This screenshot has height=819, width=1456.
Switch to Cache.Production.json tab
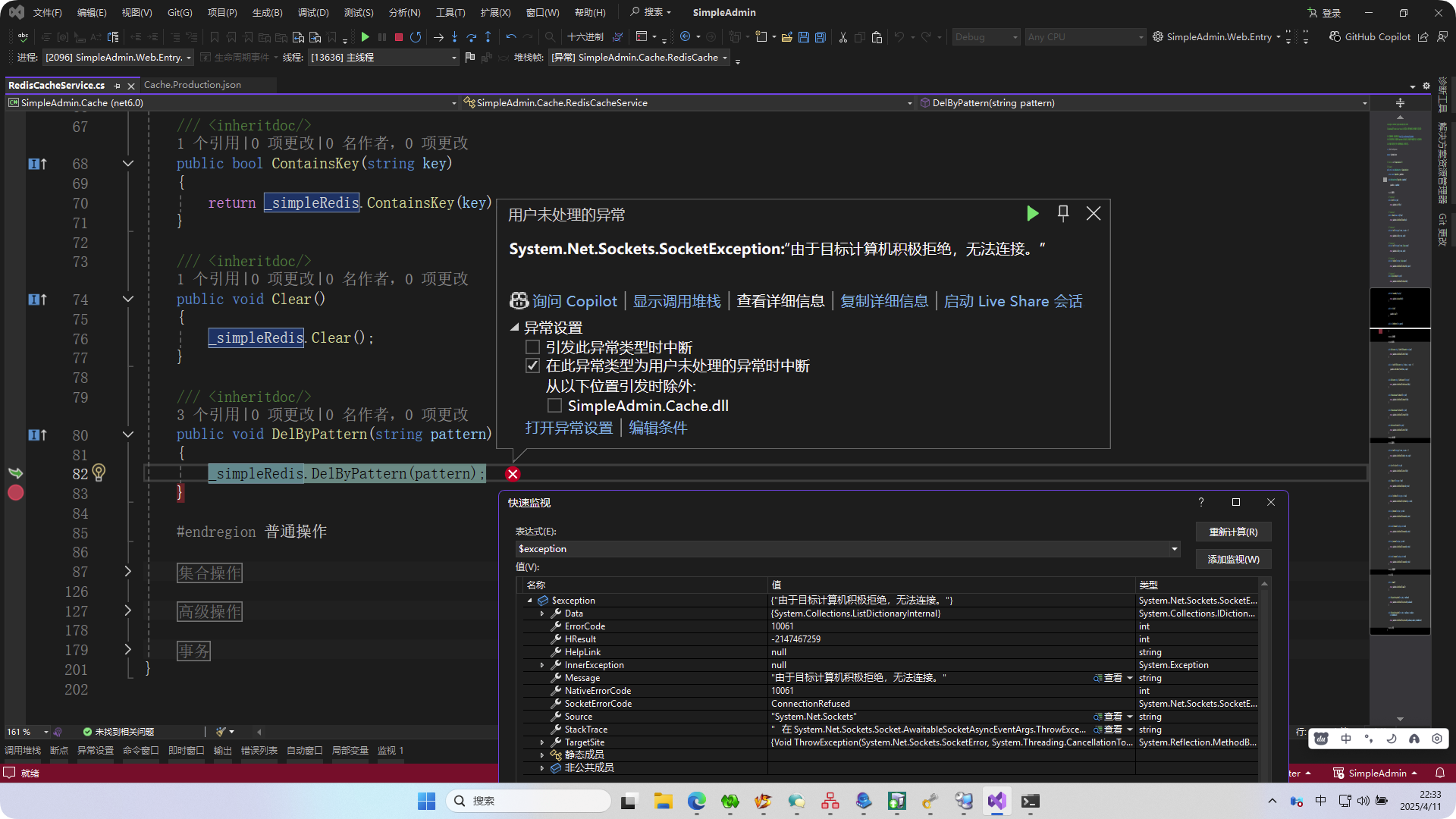[193, 85]
